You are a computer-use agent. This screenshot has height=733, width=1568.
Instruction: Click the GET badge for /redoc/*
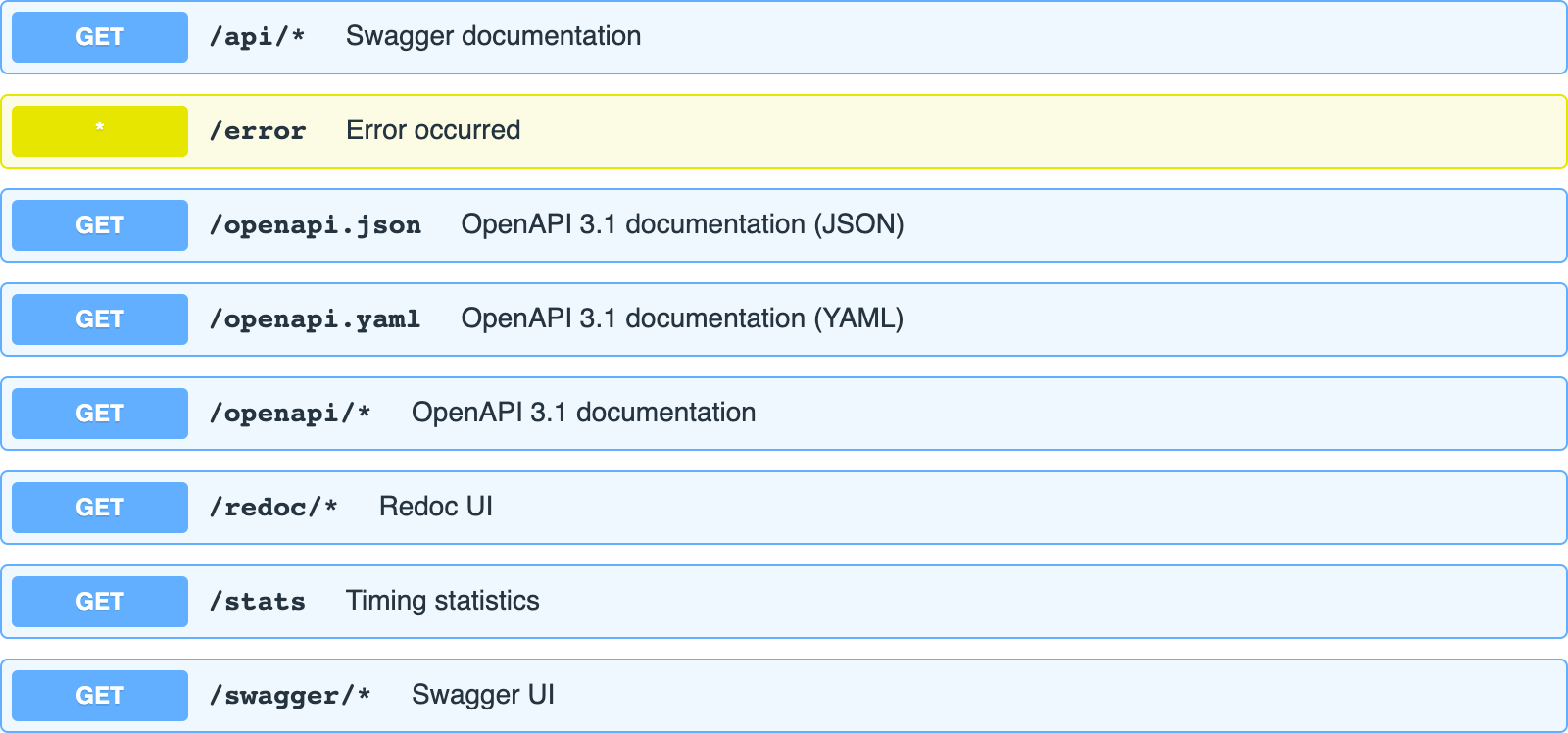tap(100, 508)
